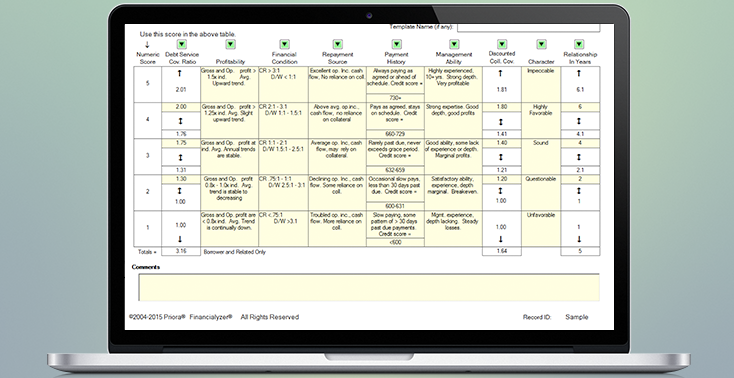Select the 1.40 Discounted Coll. Cov. cell

(501, 143)
